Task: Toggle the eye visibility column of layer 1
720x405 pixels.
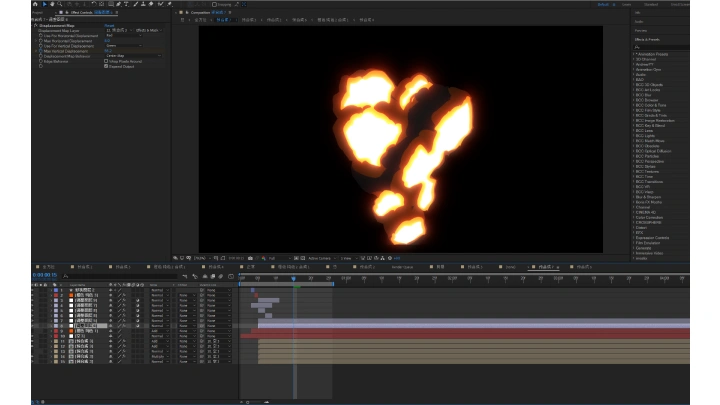Action: [x=32, y=290]
